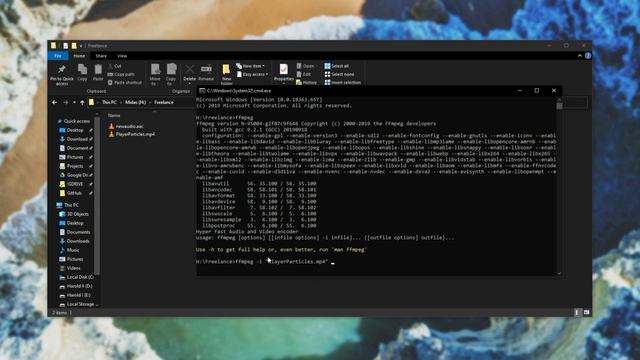Switch to the Home ribbon tab
This screenshot has width=640, height=360.
79,56
